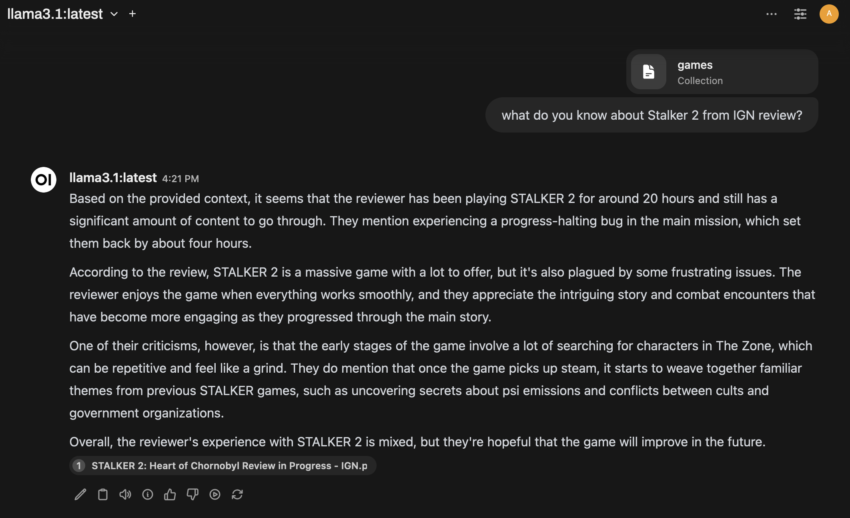Regenerate the response with refresh icon
850x518 pixels.
(x=237, y=494)
